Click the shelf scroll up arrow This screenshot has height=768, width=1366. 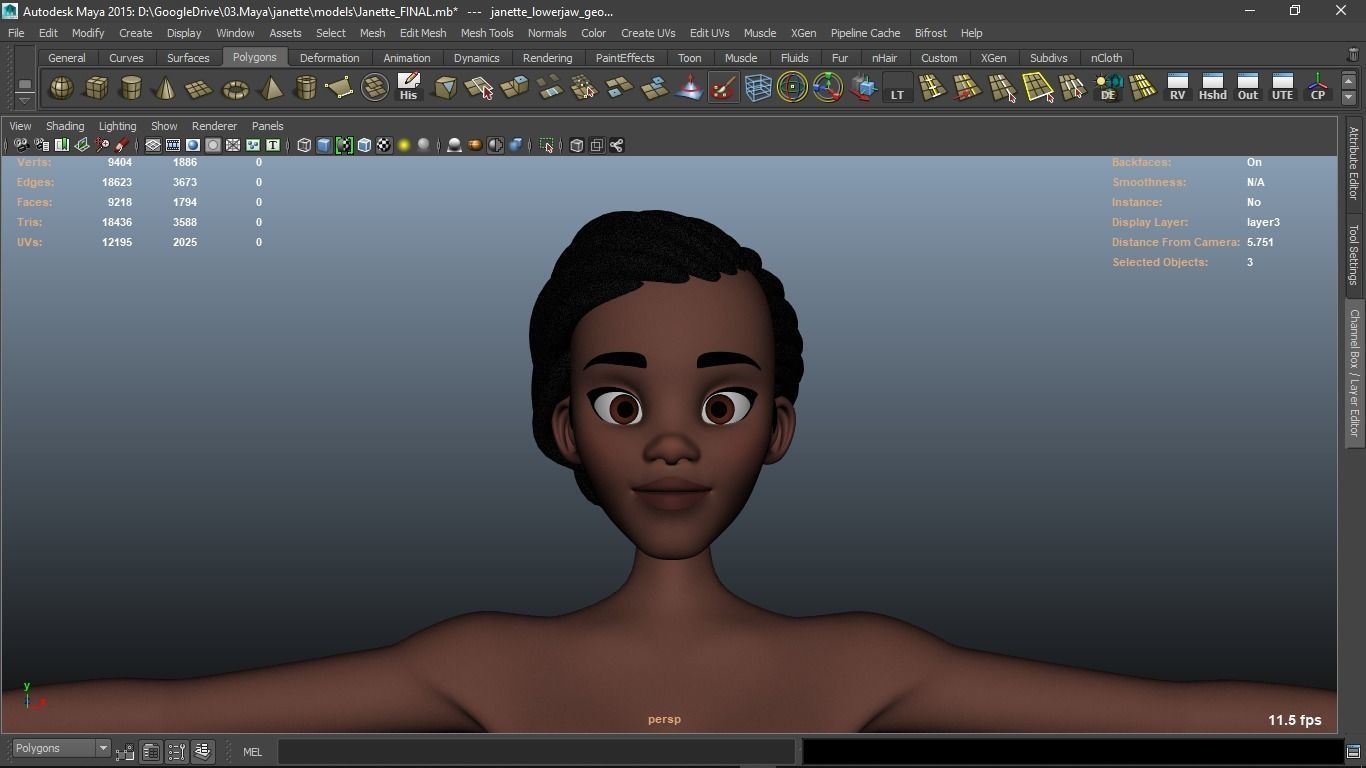coord(1348,80)
